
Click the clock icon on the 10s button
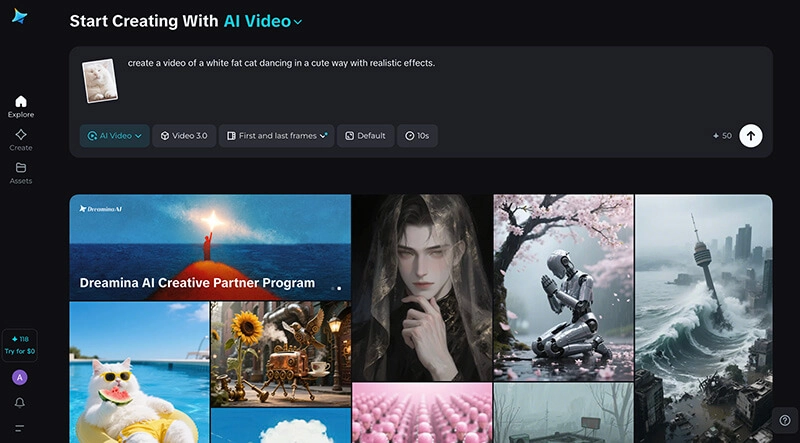point(410,136)
